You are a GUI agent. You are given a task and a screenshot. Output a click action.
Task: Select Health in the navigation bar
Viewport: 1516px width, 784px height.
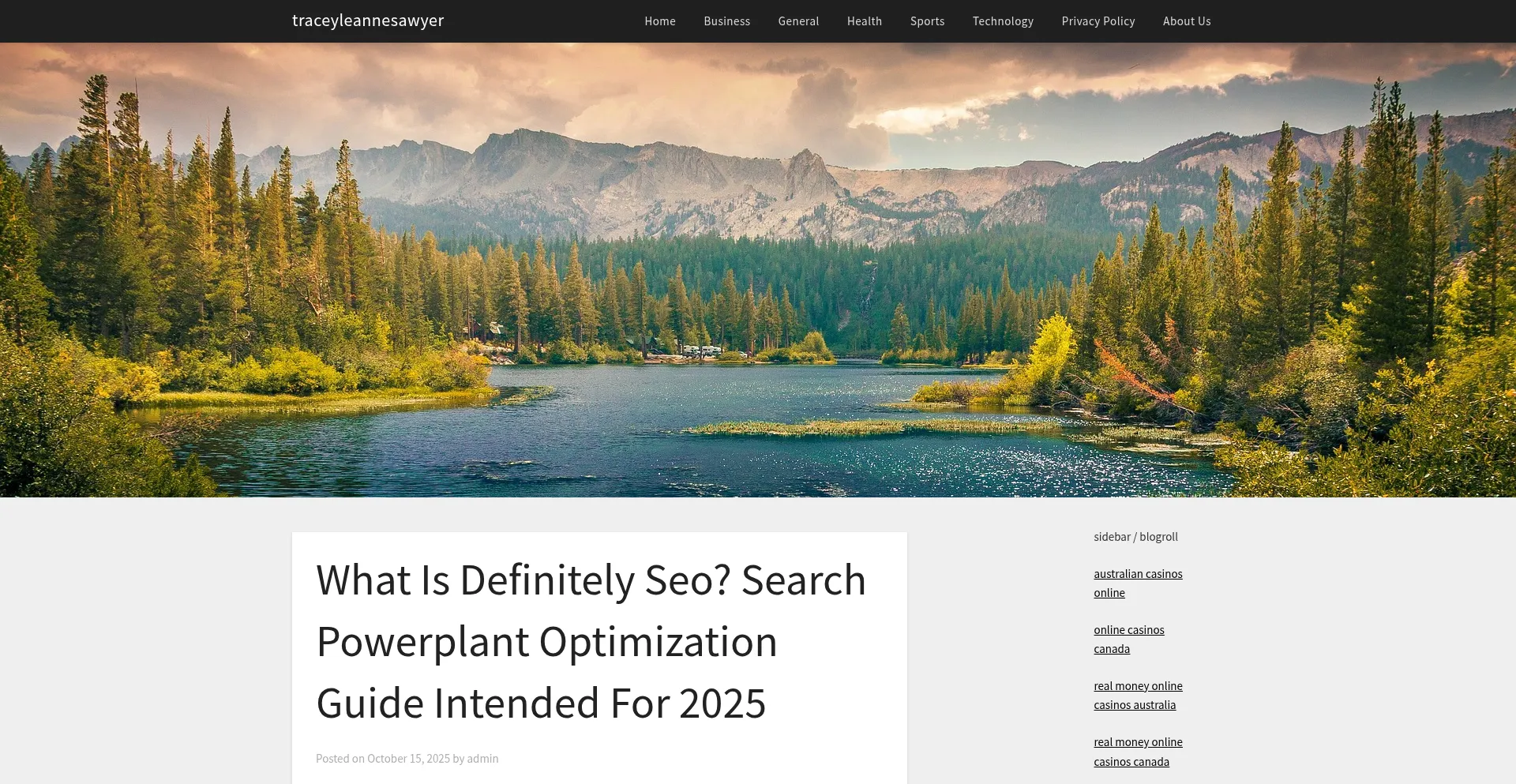pos(864,21)
